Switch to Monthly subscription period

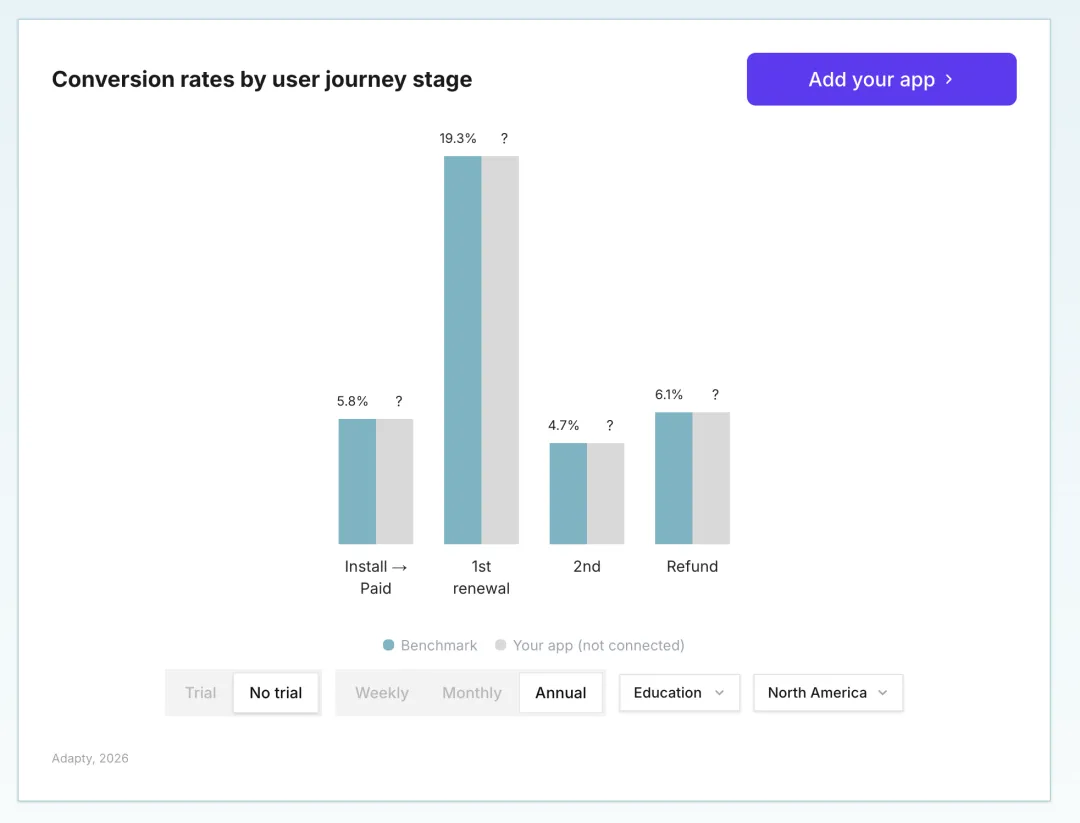point(471,693)
